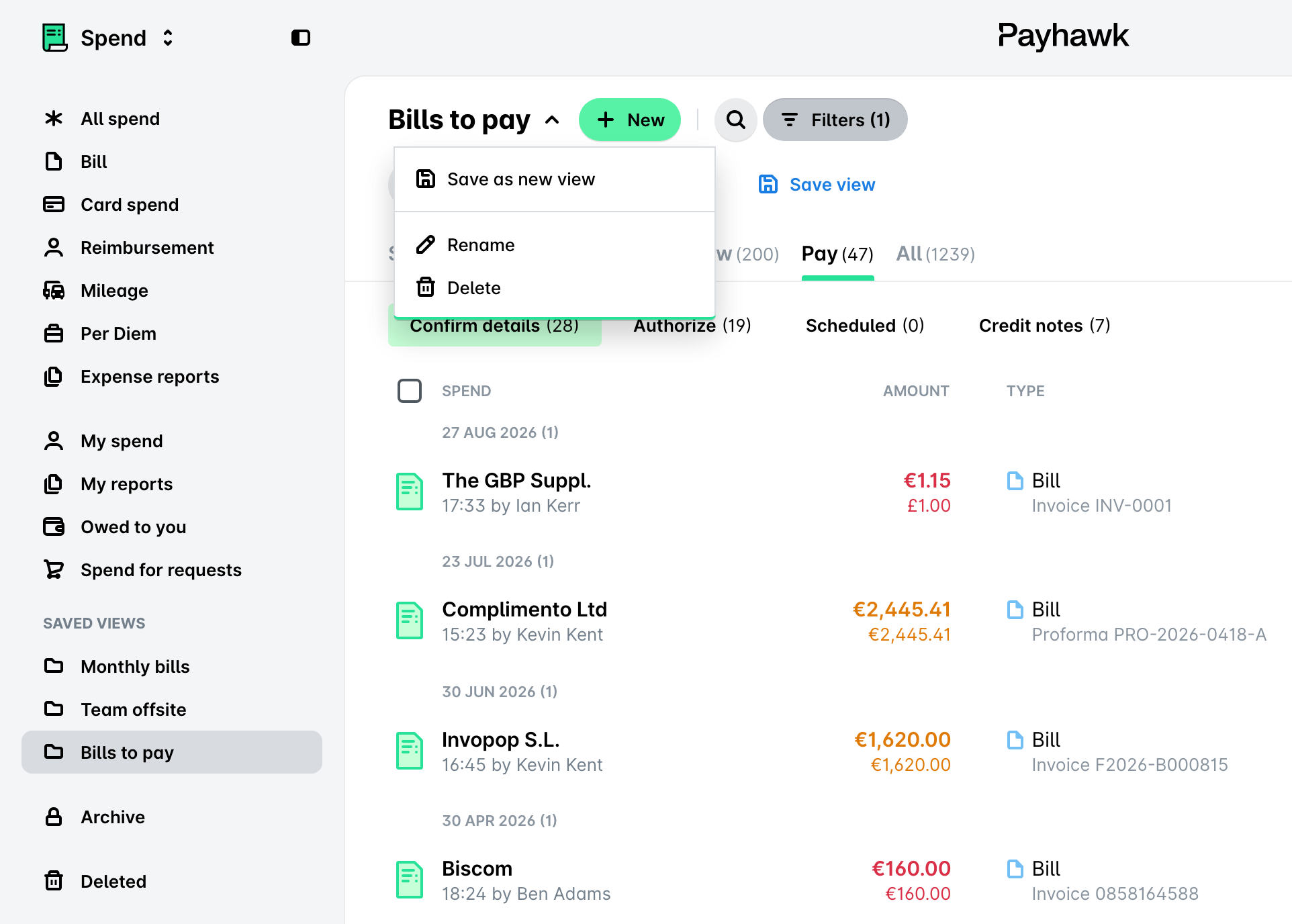The width and height of the screenshot is (1292, 924).
Task: Click the green New button
Action: click(x=630, y=120)
